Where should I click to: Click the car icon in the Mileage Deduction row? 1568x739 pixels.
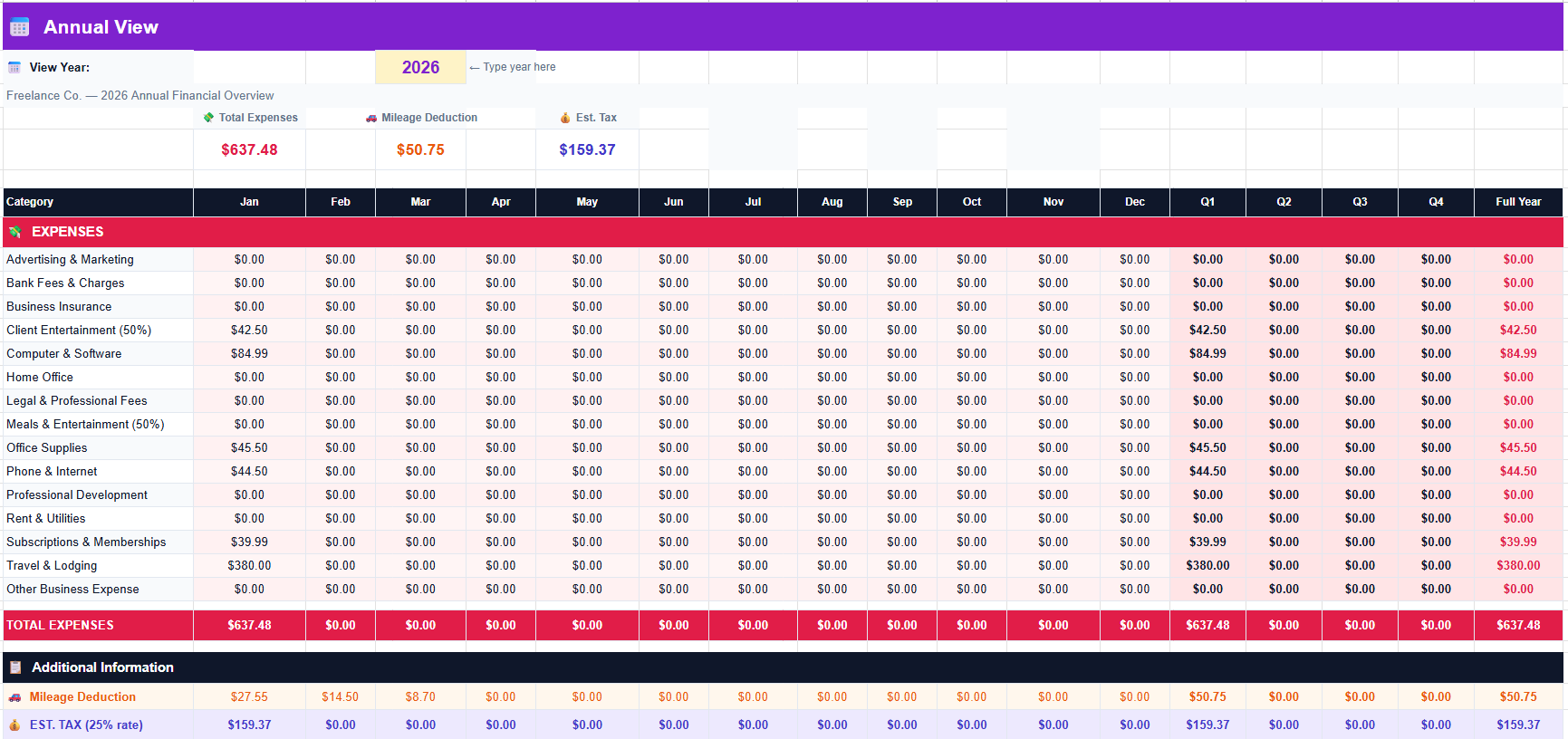(x=14, y=697)
